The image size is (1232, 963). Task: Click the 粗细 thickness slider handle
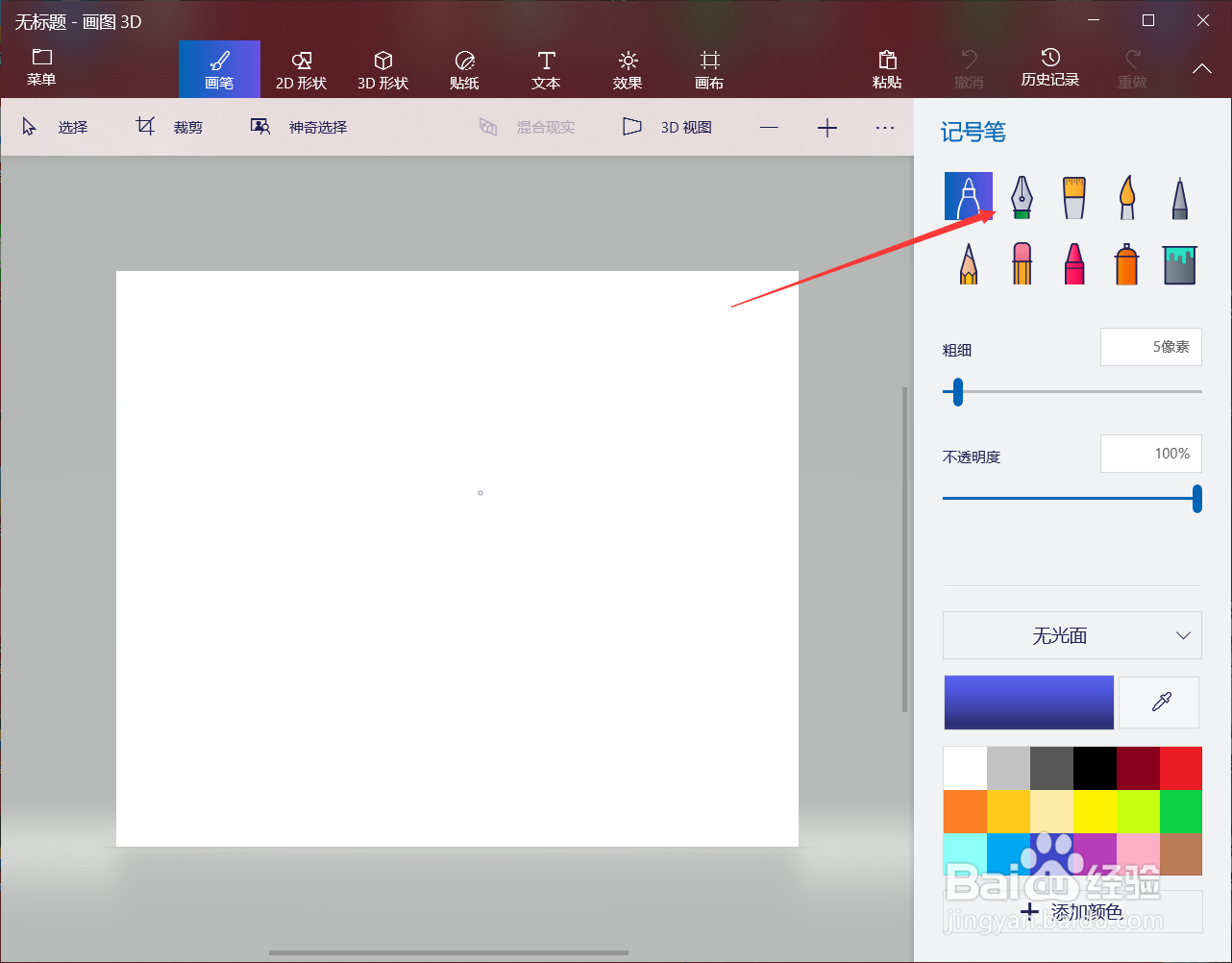957,391
